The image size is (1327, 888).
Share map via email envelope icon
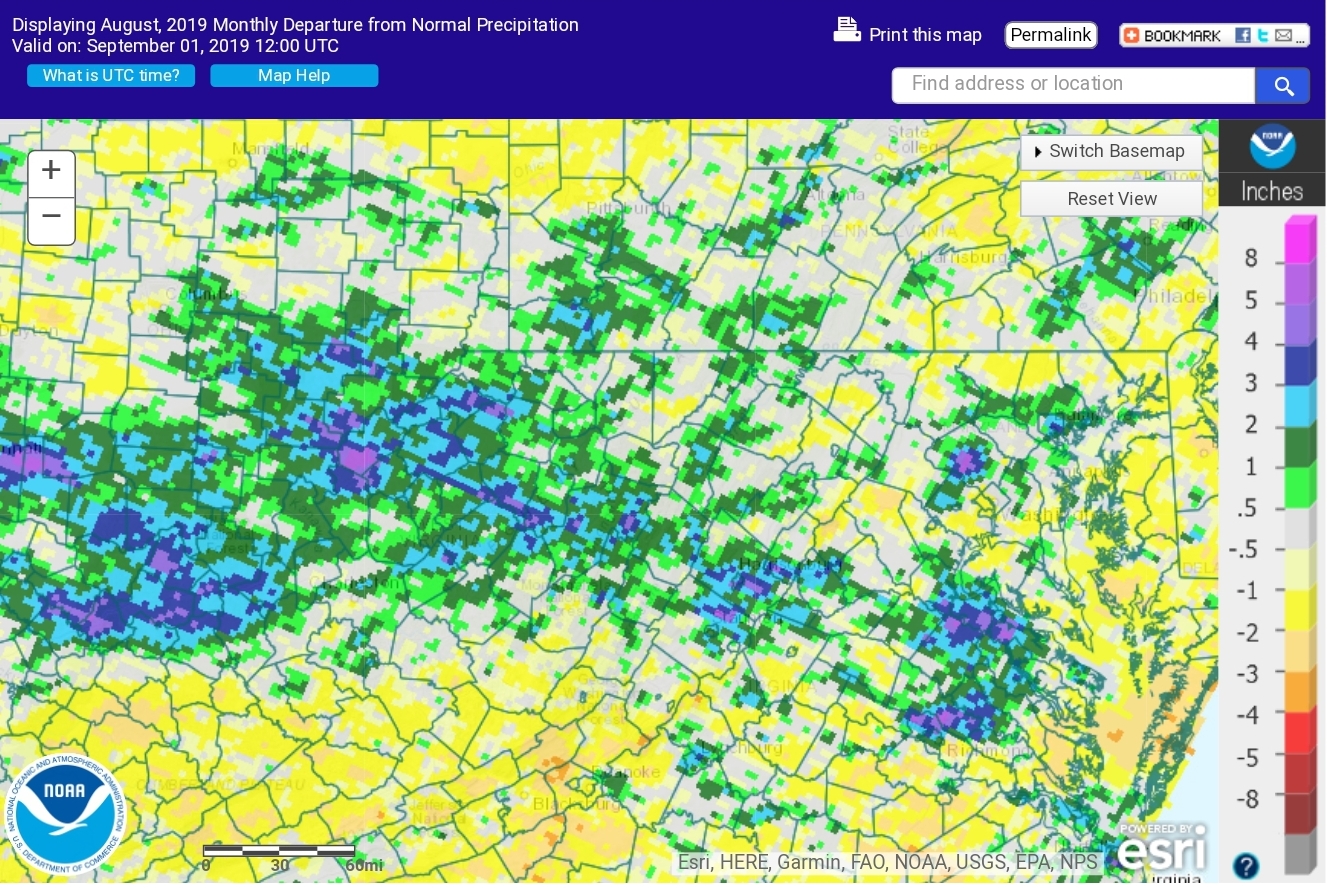[1282, 36]
